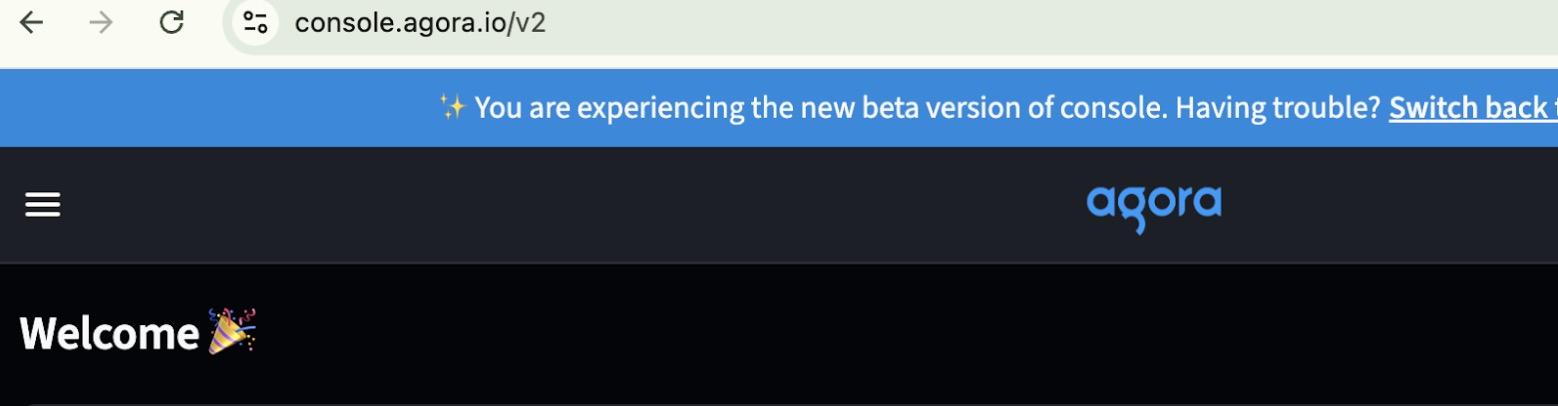
Task: Click the "Welcome" heading text
Action: click(109, 333)
